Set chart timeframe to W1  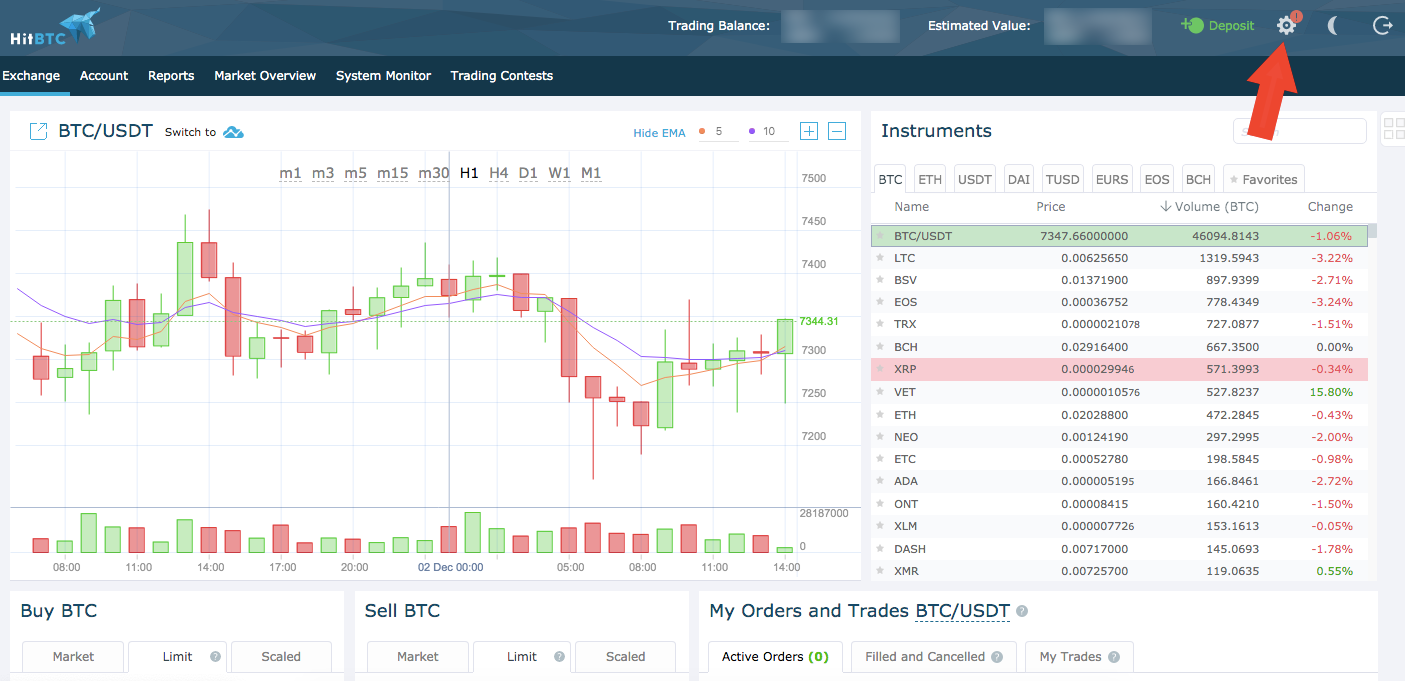click(x=559, y=173)
